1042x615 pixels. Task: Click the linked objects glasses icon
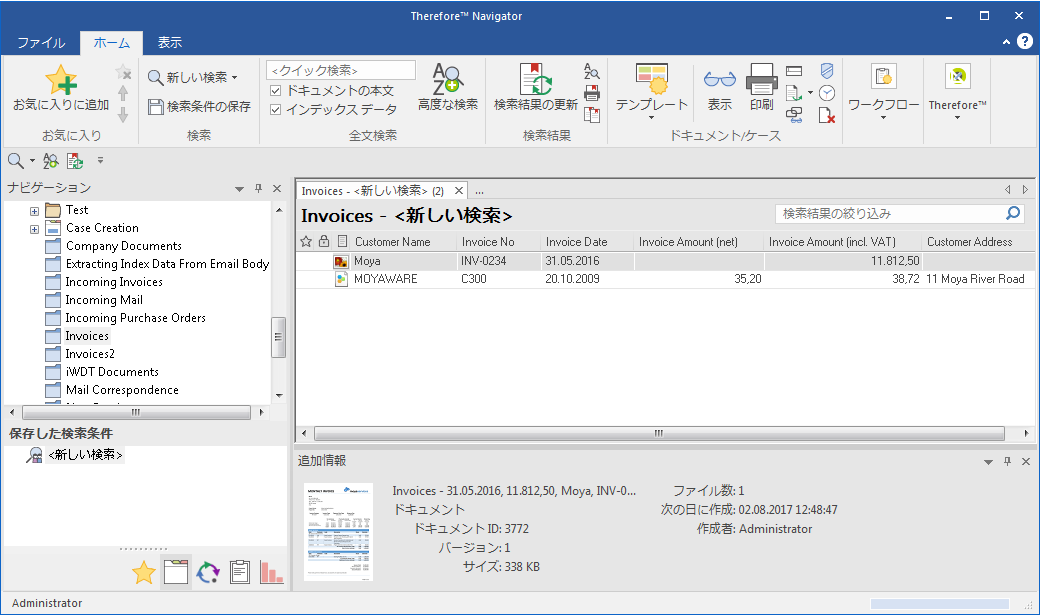coord(794,115)
